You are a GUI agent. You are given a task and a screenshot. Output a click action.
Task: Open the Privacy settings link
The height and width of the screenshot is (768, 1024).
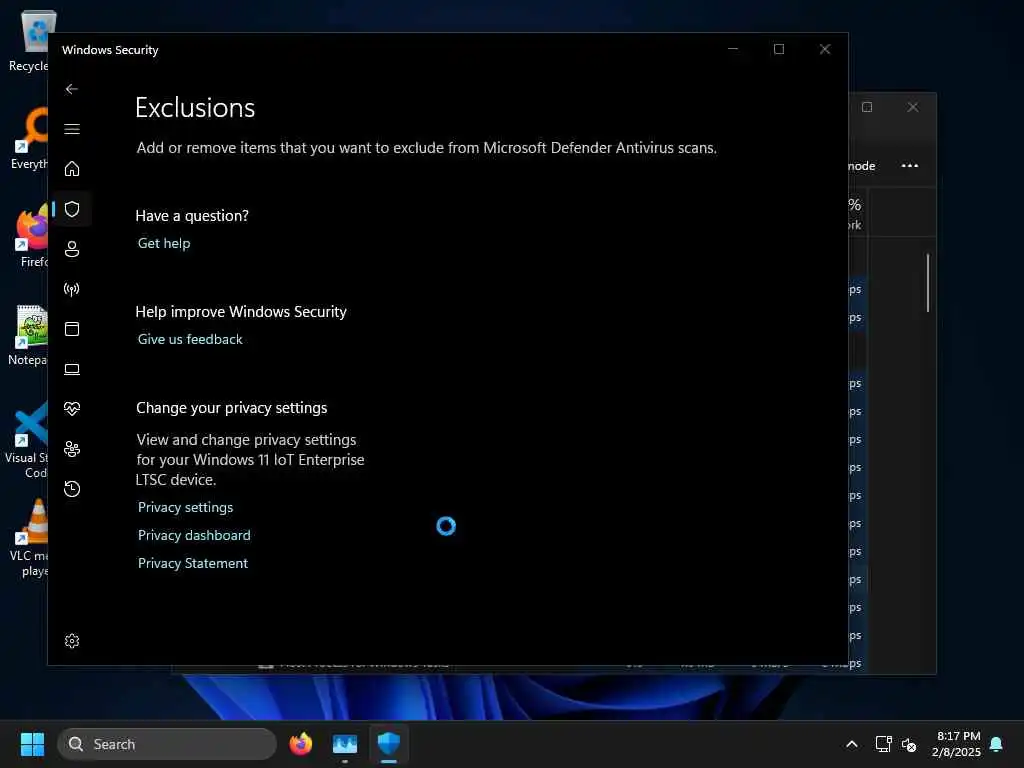click(185, 507)
